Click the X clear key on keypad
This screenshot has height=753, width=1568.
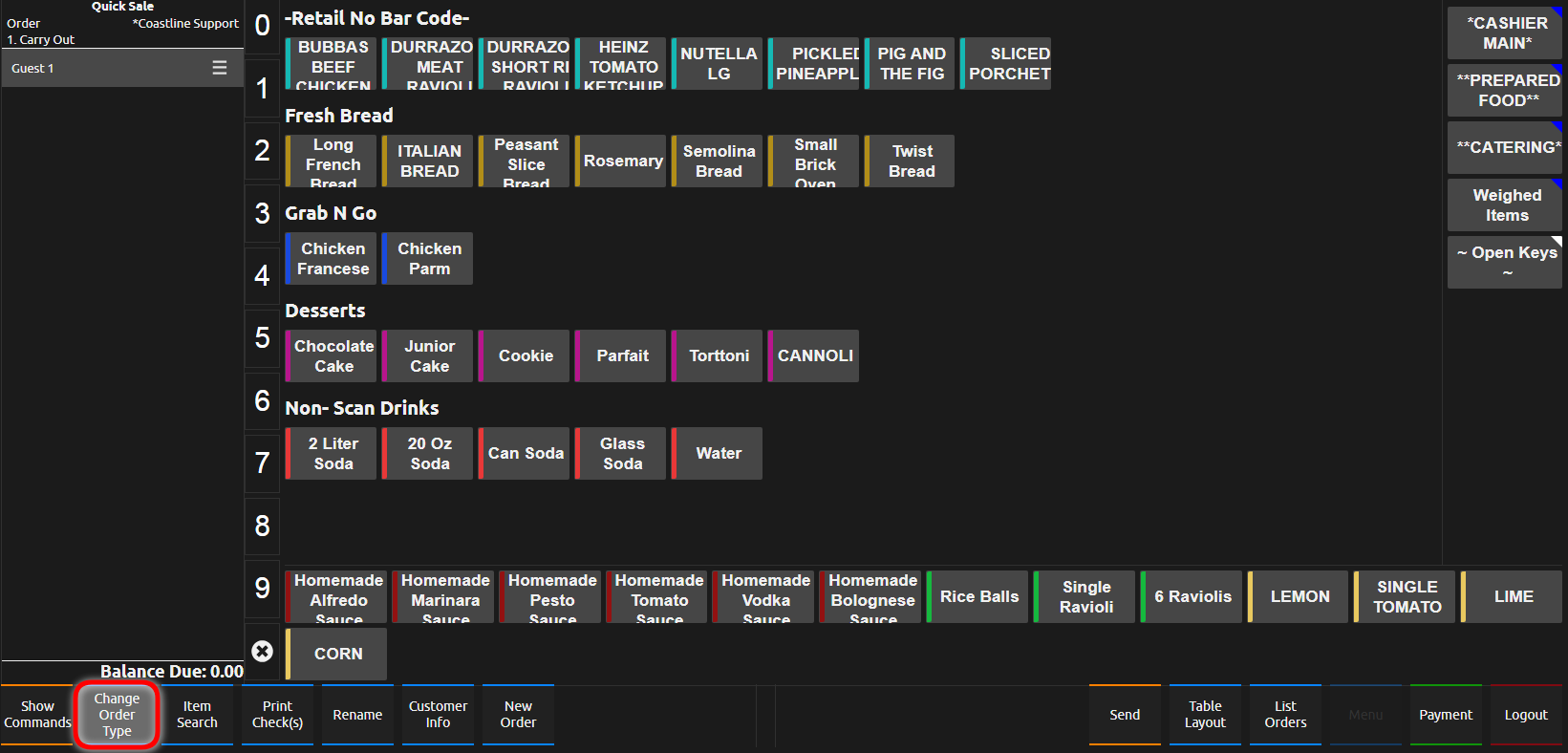tap(262, 651)
